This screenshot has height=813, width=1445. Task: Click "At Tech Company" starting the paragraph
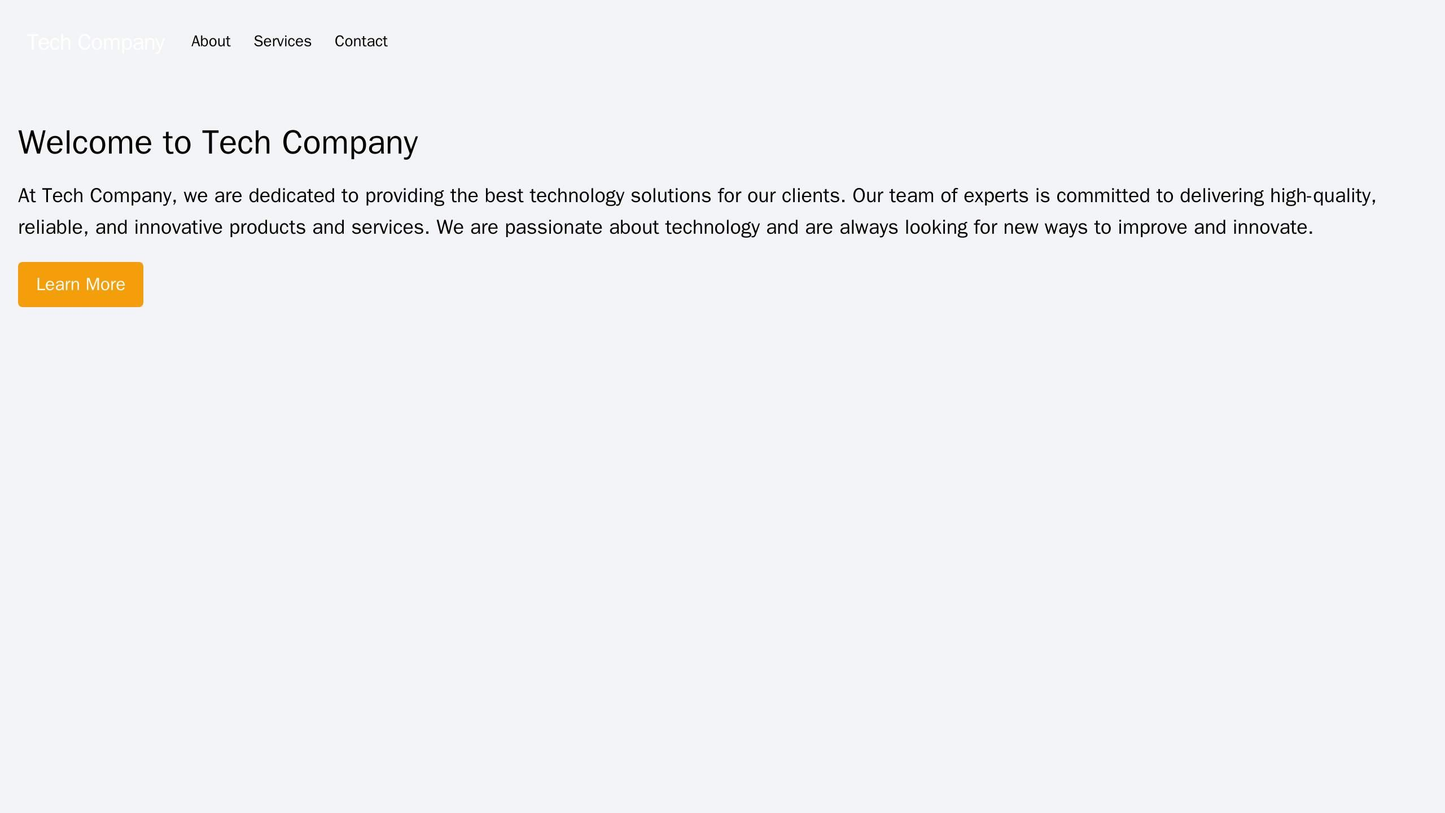pyautogui.click(x=87, y=195)
